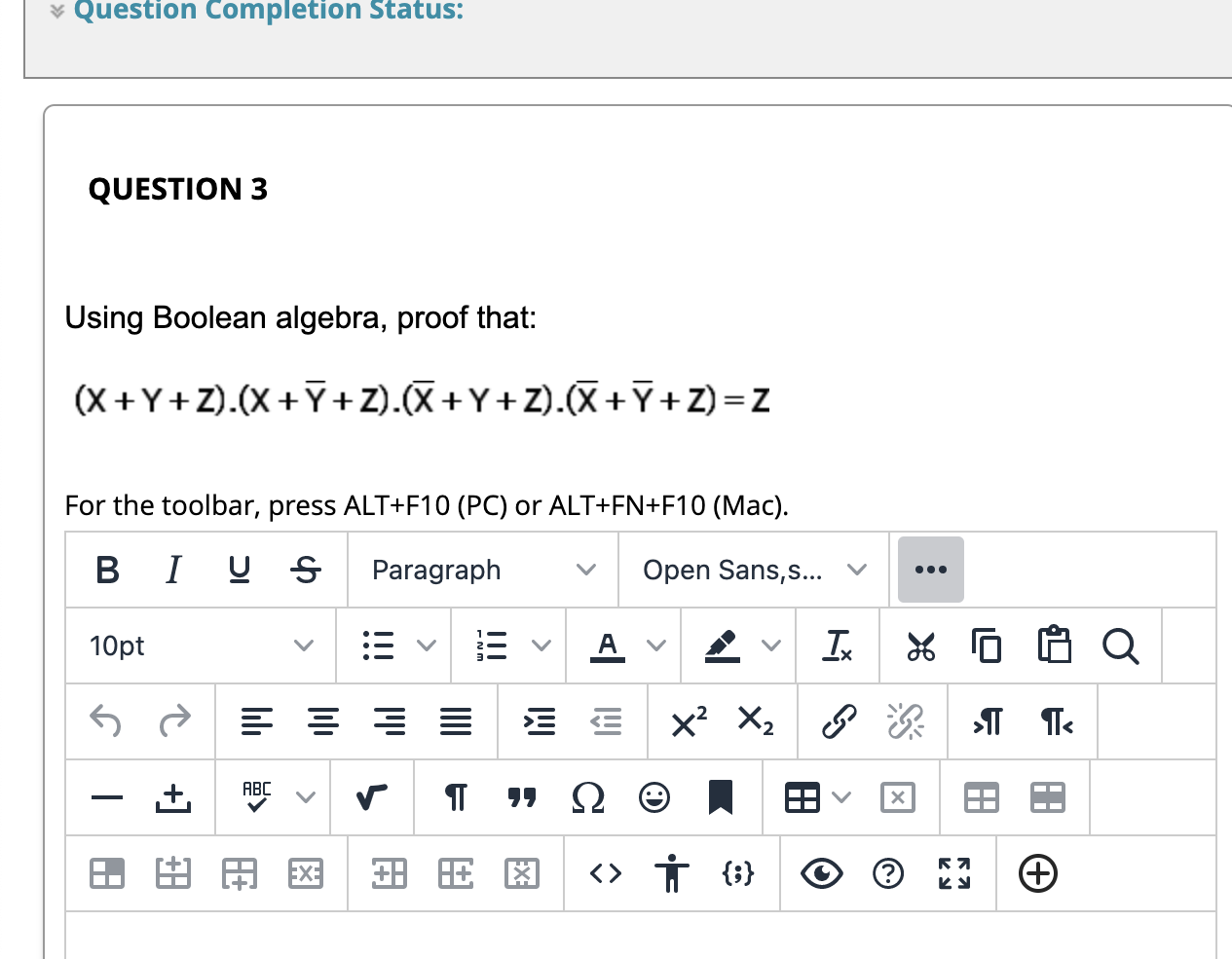Toggle bold formatting
Image resolution: width=1232 pixels, height=959 pixels.
(x=106, y=570)
